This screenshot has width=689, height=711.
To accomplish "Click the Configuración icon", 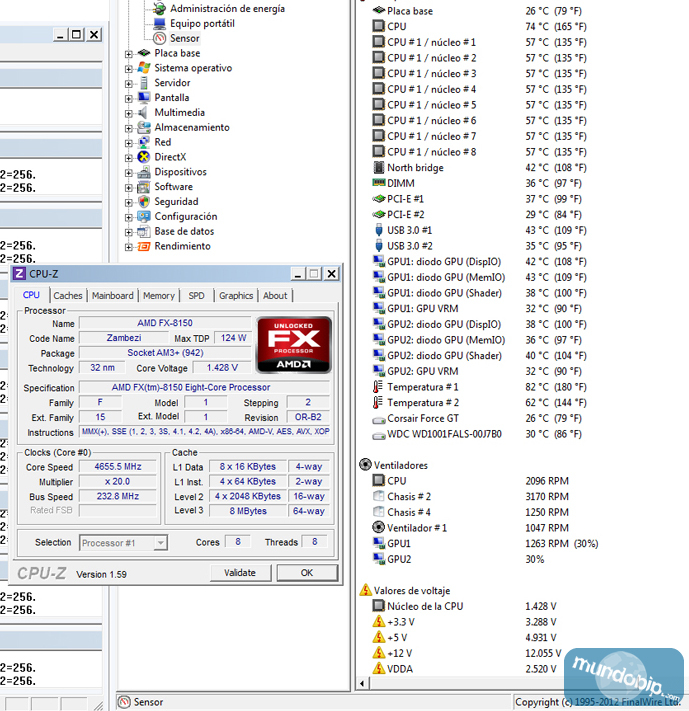I will 144,216.
